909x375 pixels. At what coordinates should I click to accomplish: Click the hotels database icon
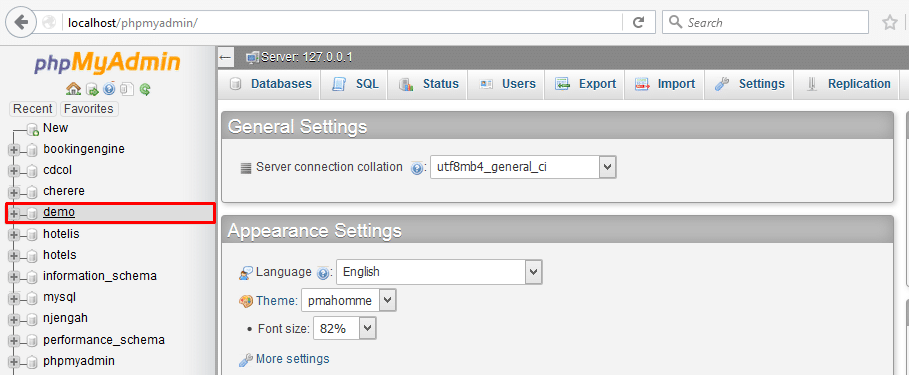pos(32,256)
